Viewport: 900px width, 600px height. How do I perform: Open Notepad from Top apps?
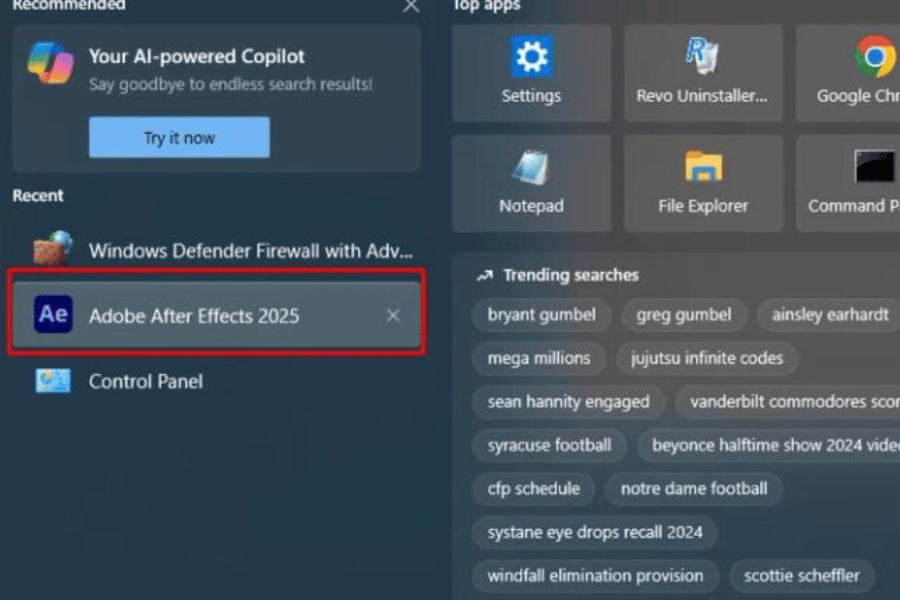531,183
